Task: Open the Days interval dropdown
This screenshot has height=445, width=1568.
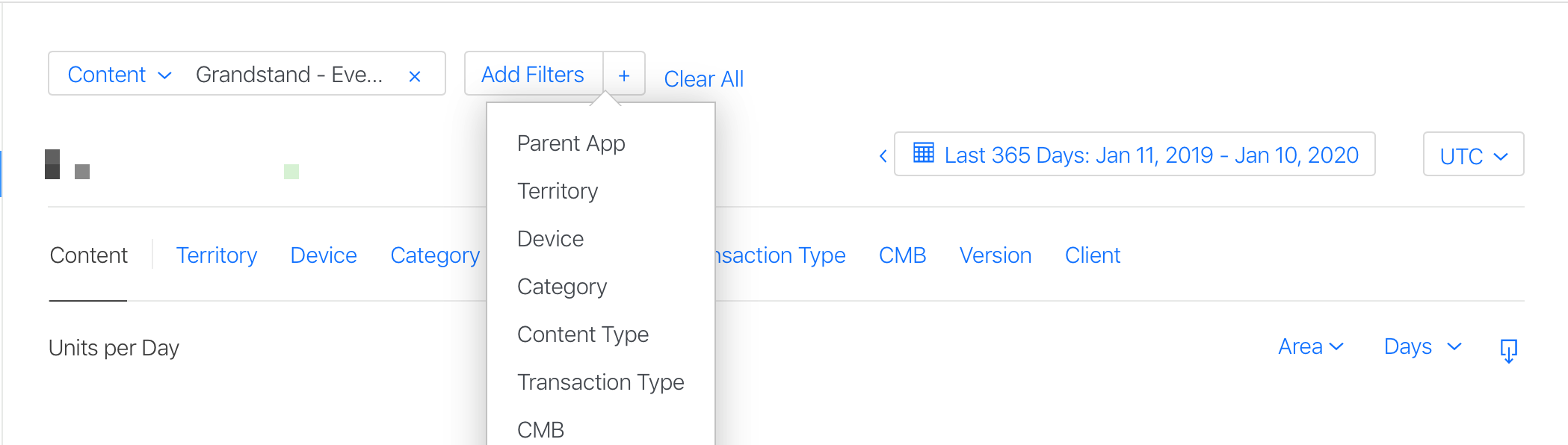Action: (1422, 346)
